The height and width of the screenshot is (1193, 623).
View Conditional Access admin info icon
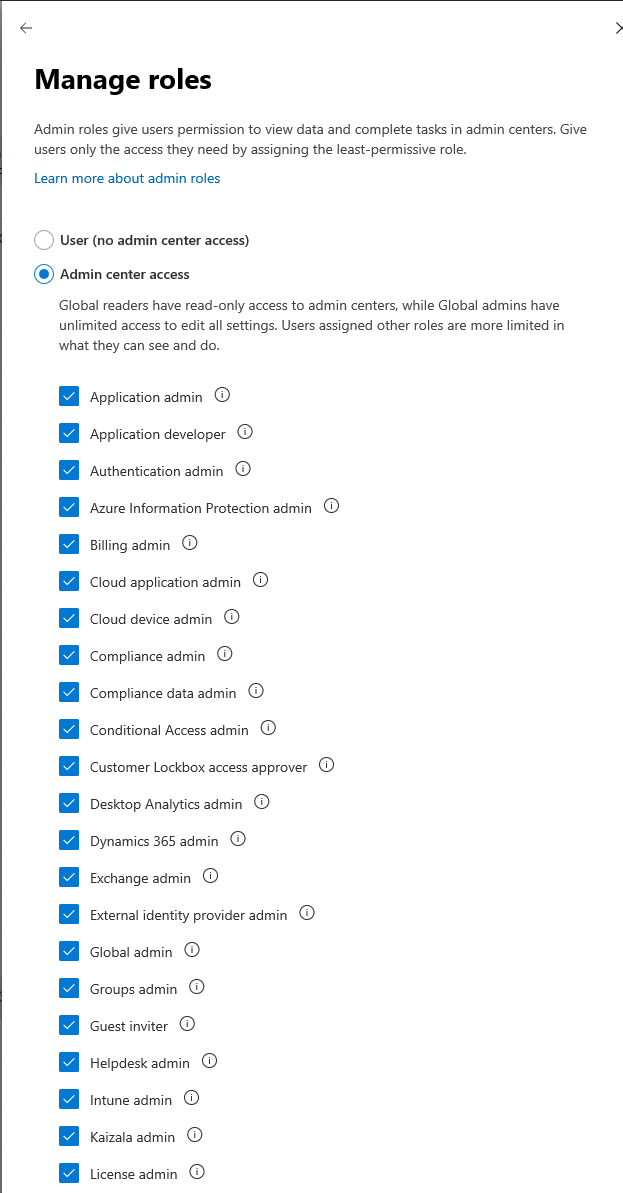point(268,728)
